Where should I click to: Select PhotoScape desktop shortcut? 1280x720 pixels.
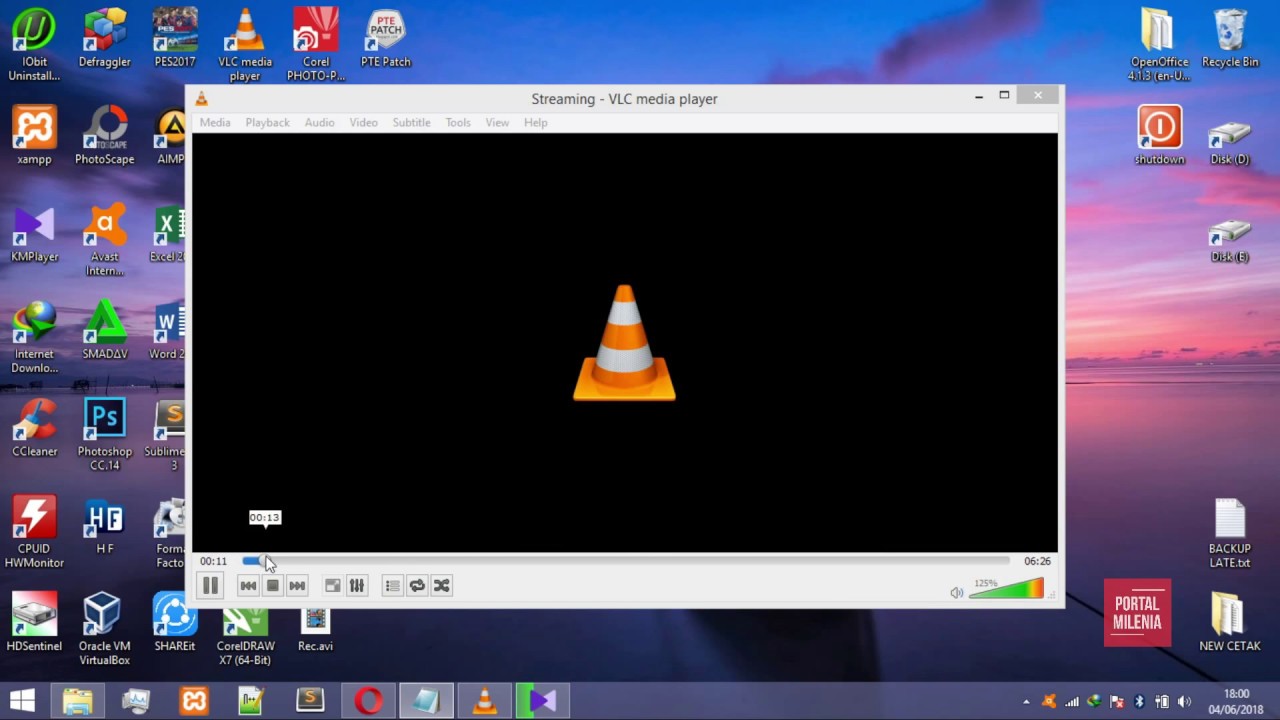[x=105, y=137]
